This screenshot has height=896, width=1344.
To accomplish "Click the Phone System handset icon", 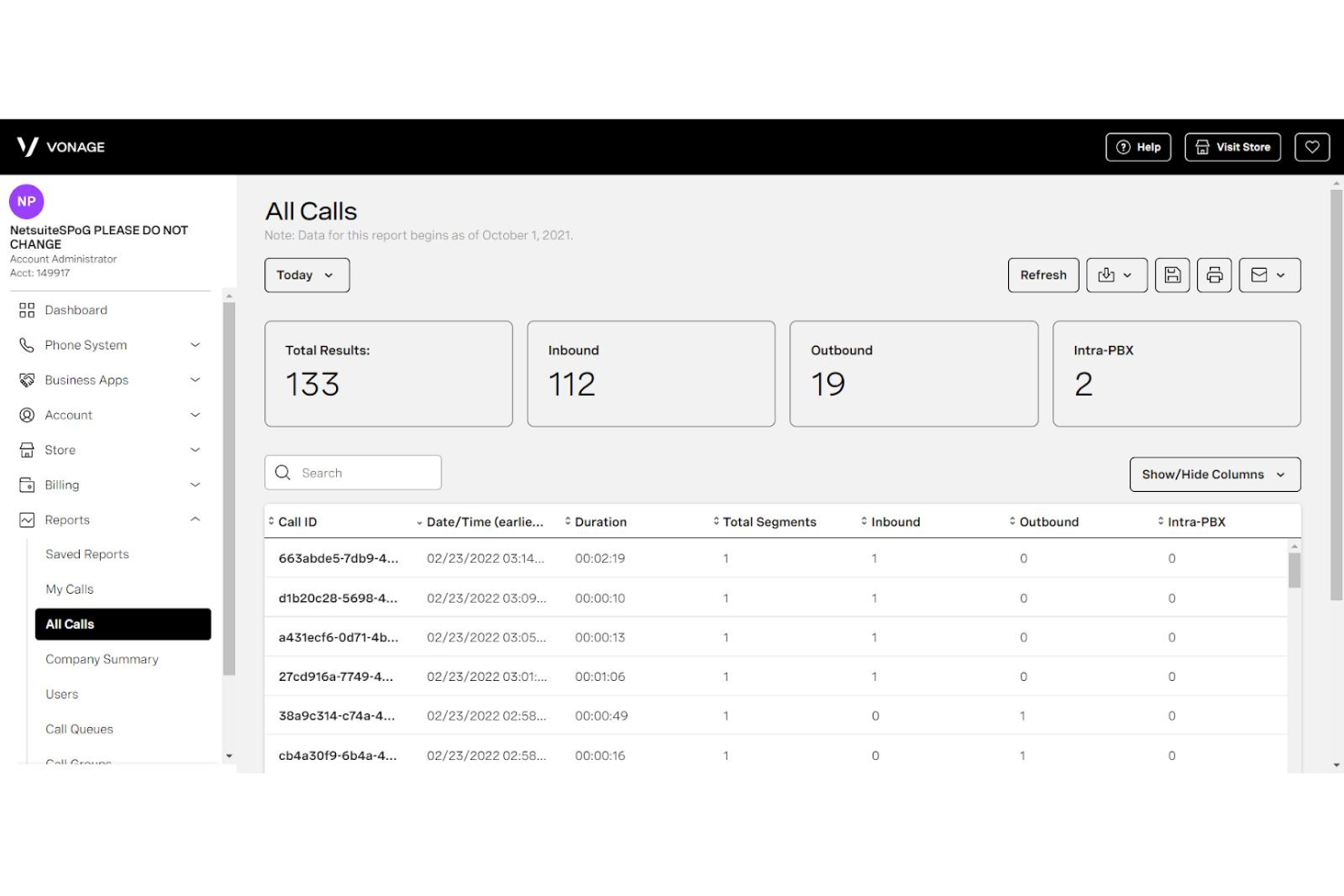I will point(26,345).
